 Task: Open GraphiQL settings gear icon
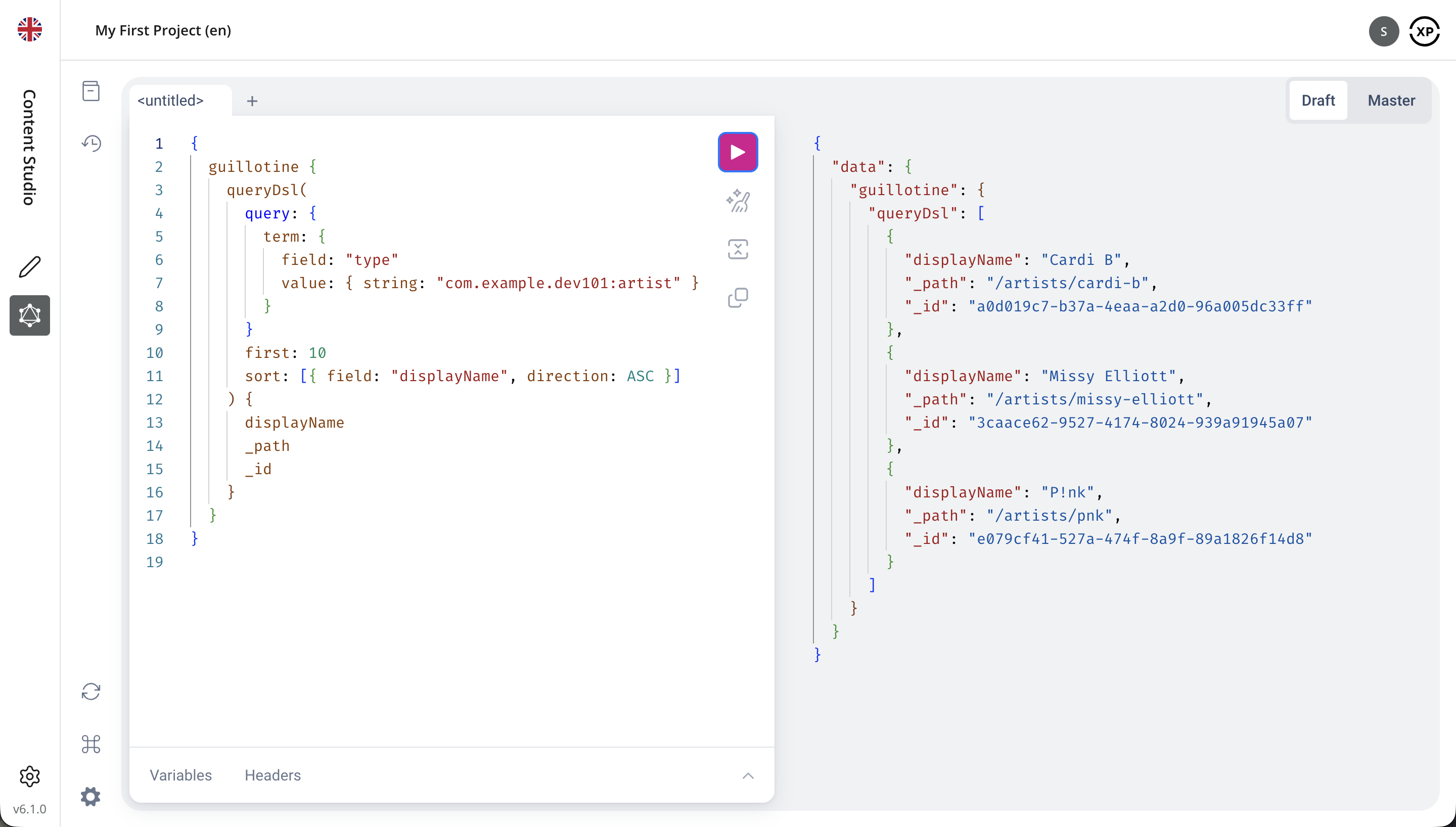[91, 796]
